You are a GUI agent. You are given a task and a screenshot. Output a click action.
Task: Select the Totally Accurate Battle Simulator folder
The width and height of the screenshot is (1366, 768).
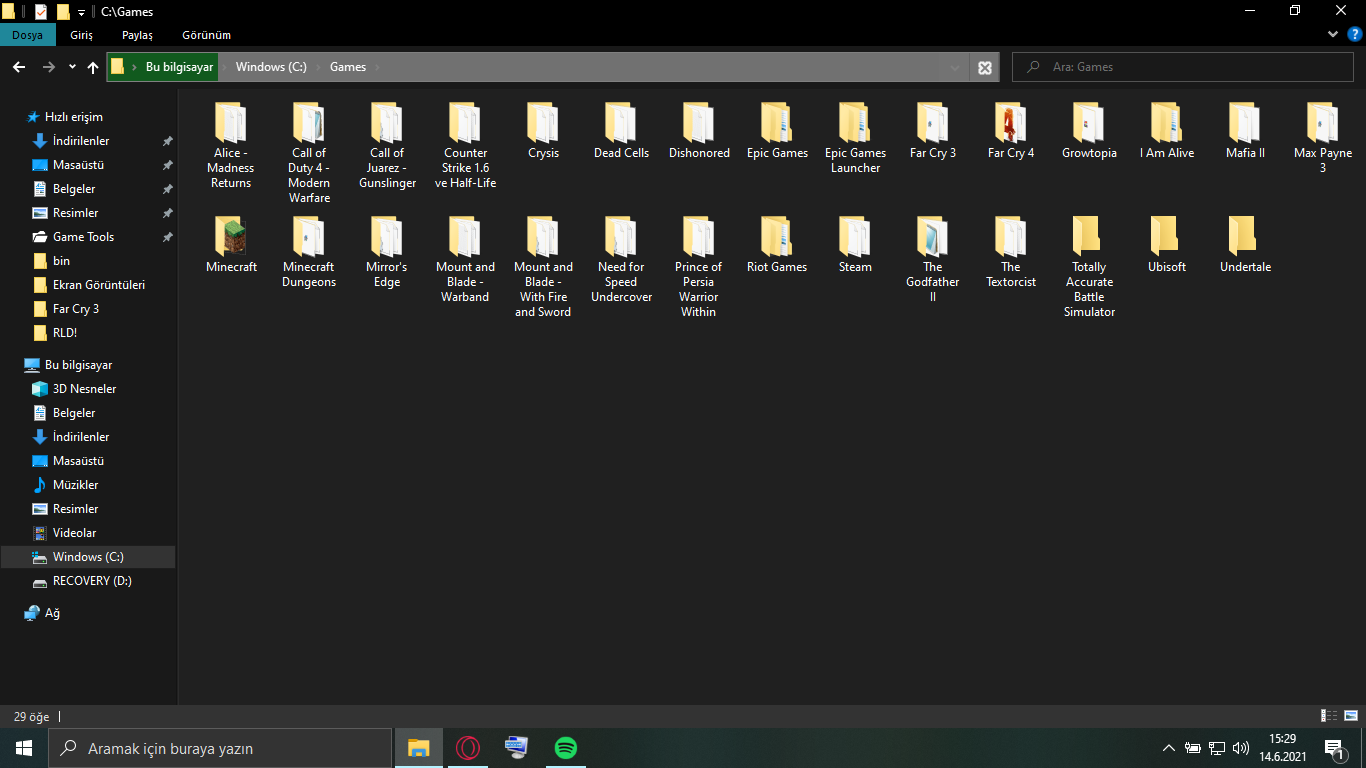click(1089, 267)
